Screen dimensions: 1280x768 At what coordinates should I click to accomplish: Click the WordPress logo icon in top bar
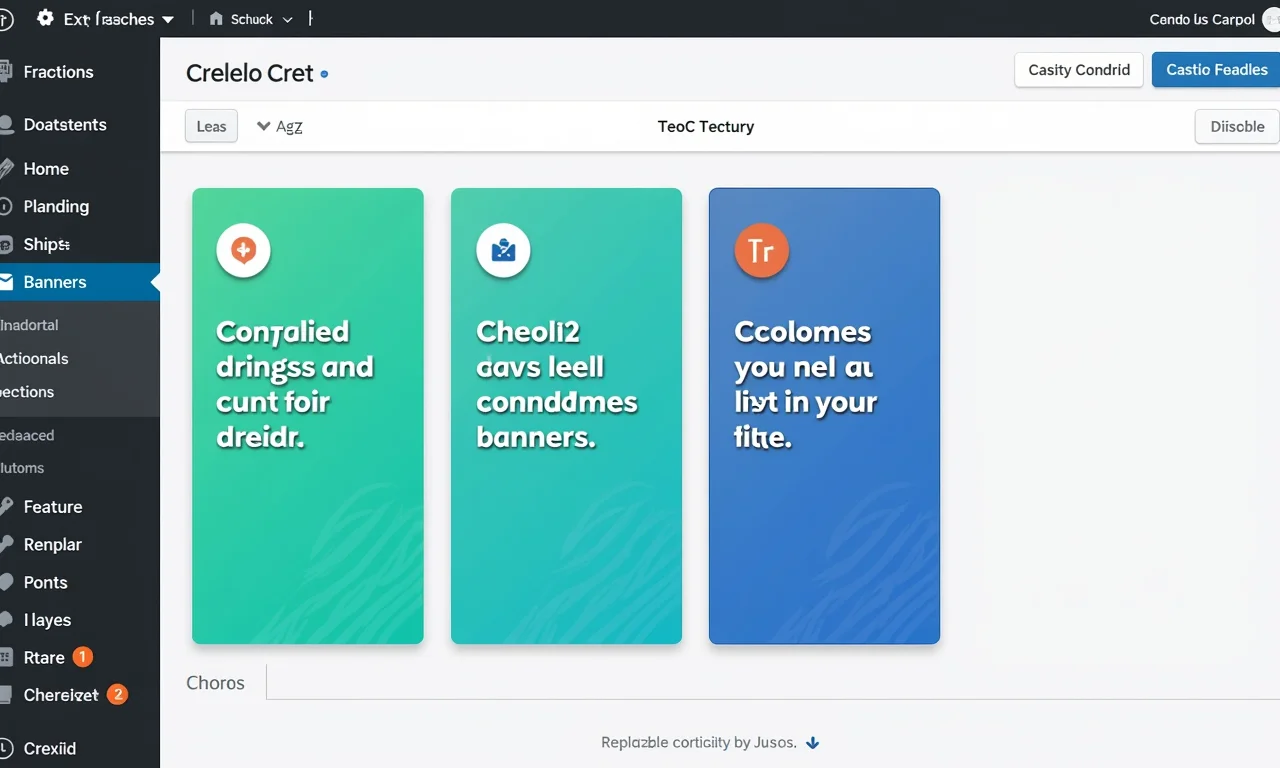(6, 19)
